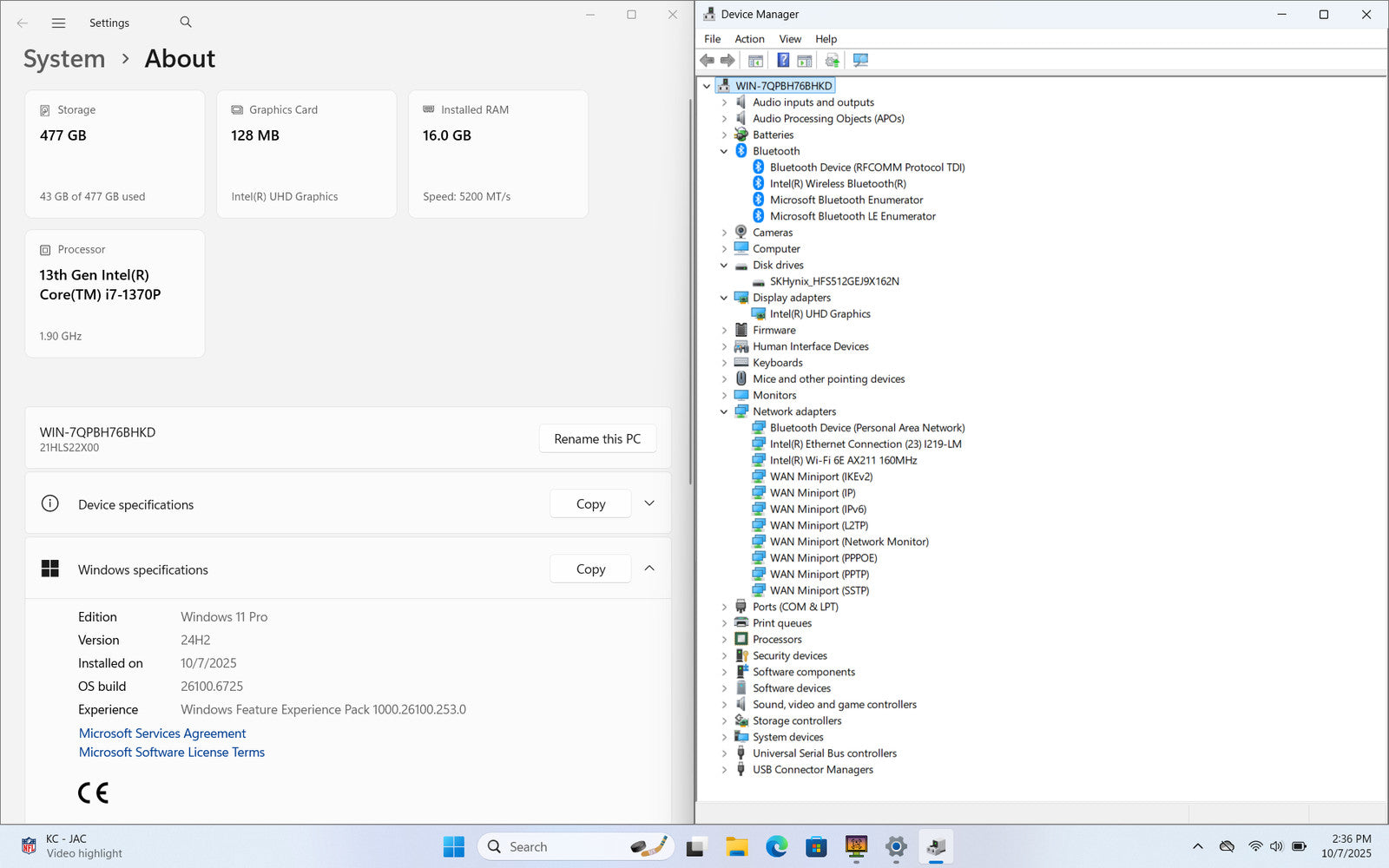Image resolution: width=1389 pixels, height=868 pixels.
Task: Click the taskbar Search box
Action: click(556, 847)
